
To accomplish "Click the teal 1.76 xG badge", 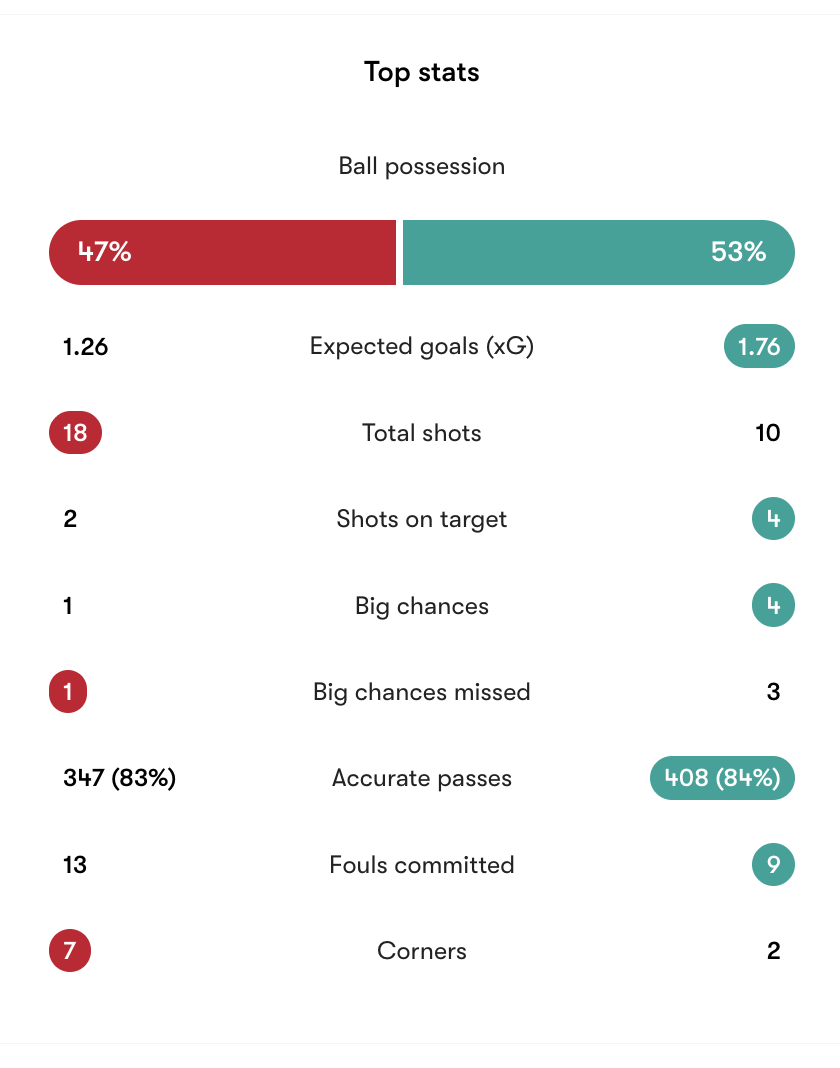I will tap(758, 346).
